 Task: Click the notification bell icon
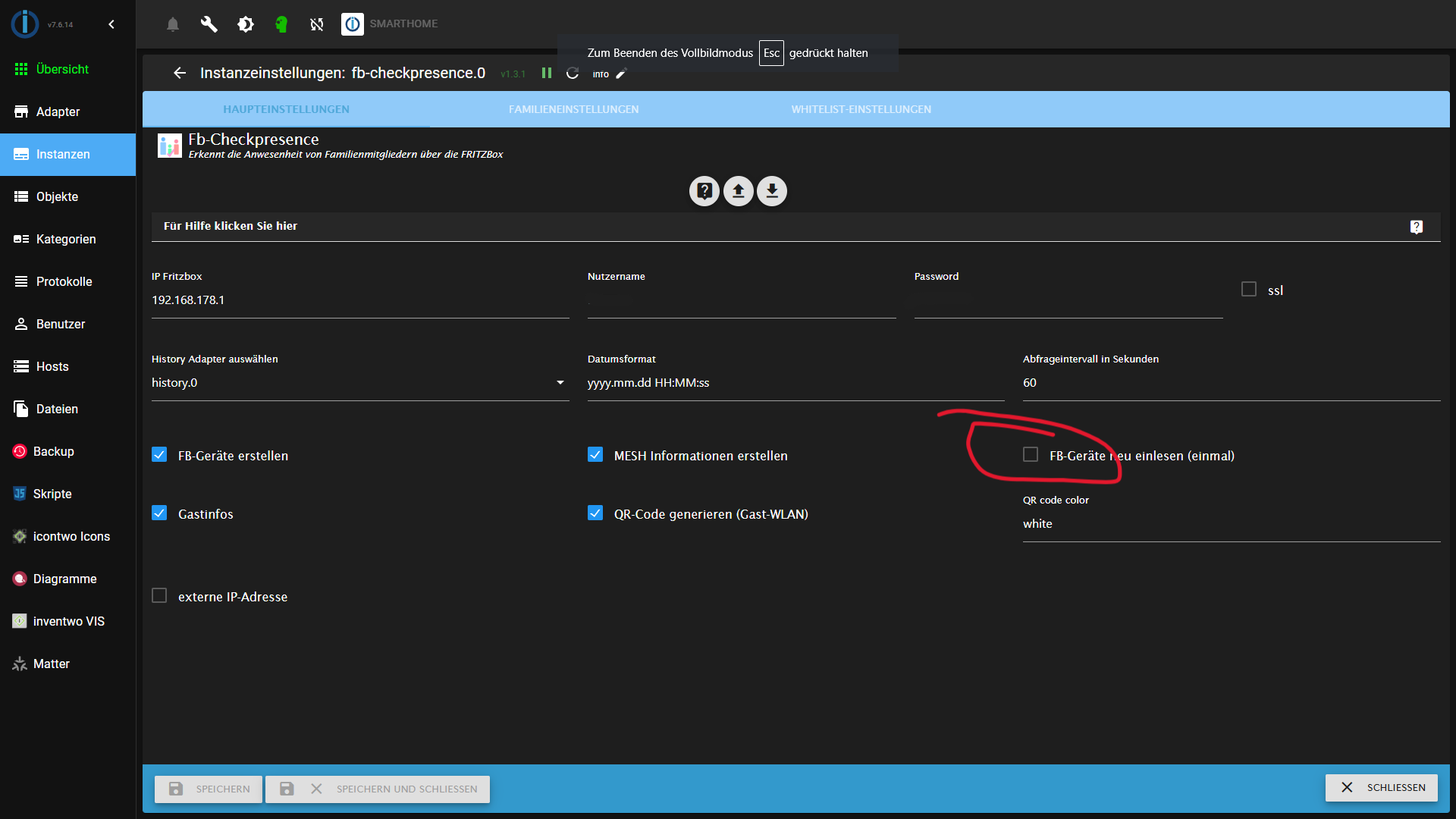coord(173,24)
